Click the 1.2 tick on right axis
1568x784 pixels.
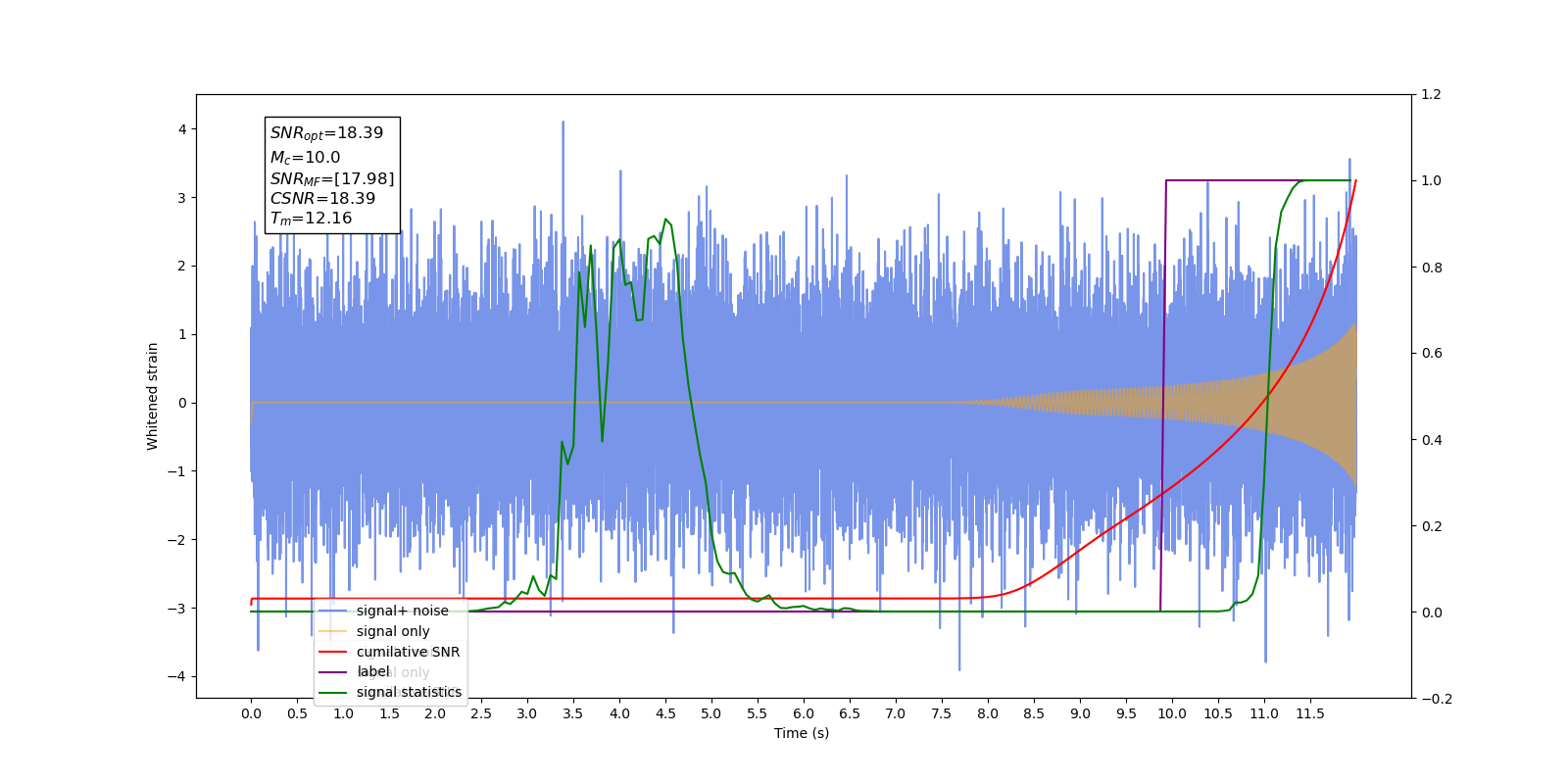click(x=1431, y=95)
